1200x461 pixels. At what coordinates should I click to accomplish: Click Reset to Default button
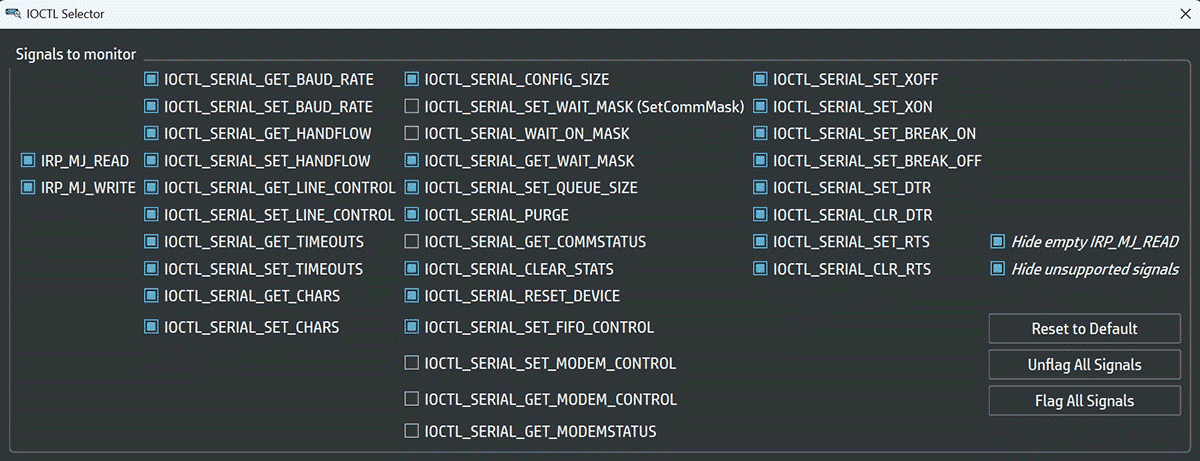coord(1085,328)
